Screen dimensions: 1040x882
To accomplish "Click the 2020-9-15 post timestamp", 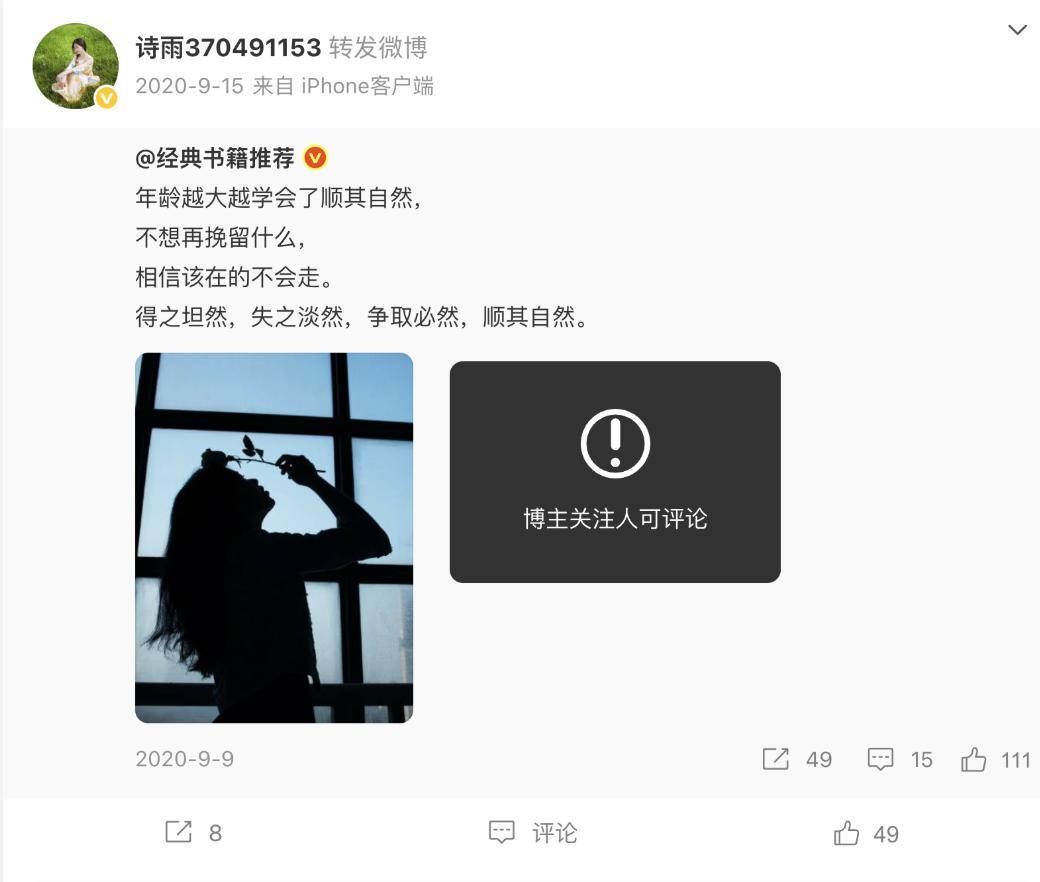I will click(x=190, y=86).
